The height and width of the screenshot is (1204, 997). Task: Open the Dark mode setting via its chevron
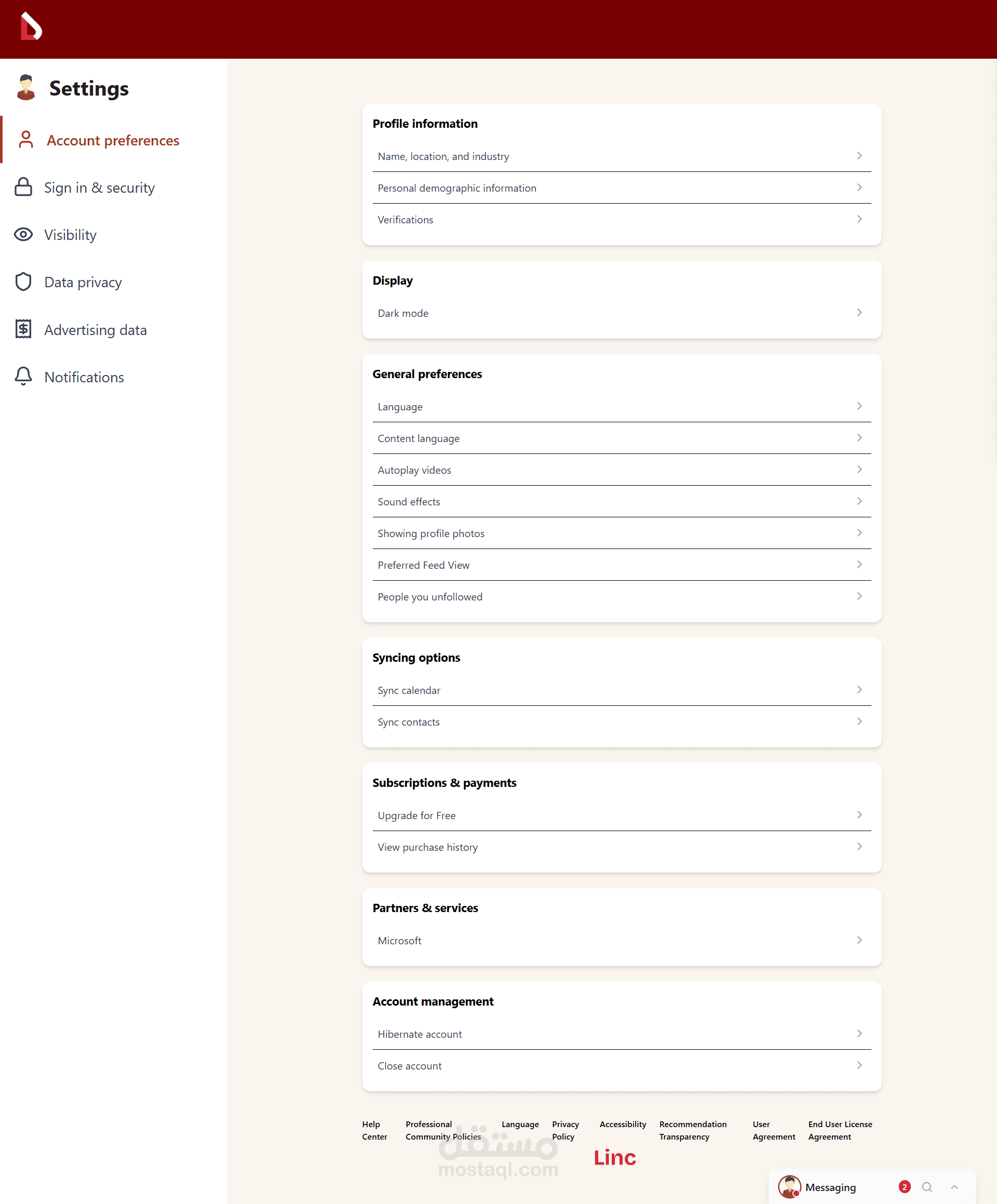859,313
